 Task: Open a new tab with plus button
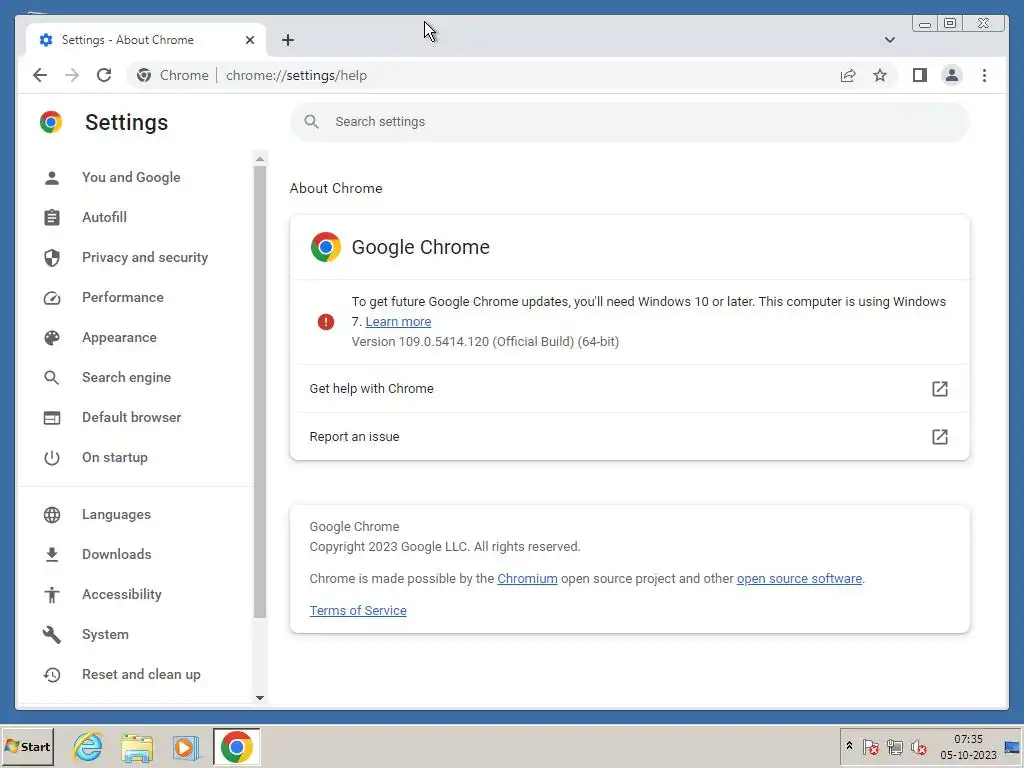tap(288, 40)
